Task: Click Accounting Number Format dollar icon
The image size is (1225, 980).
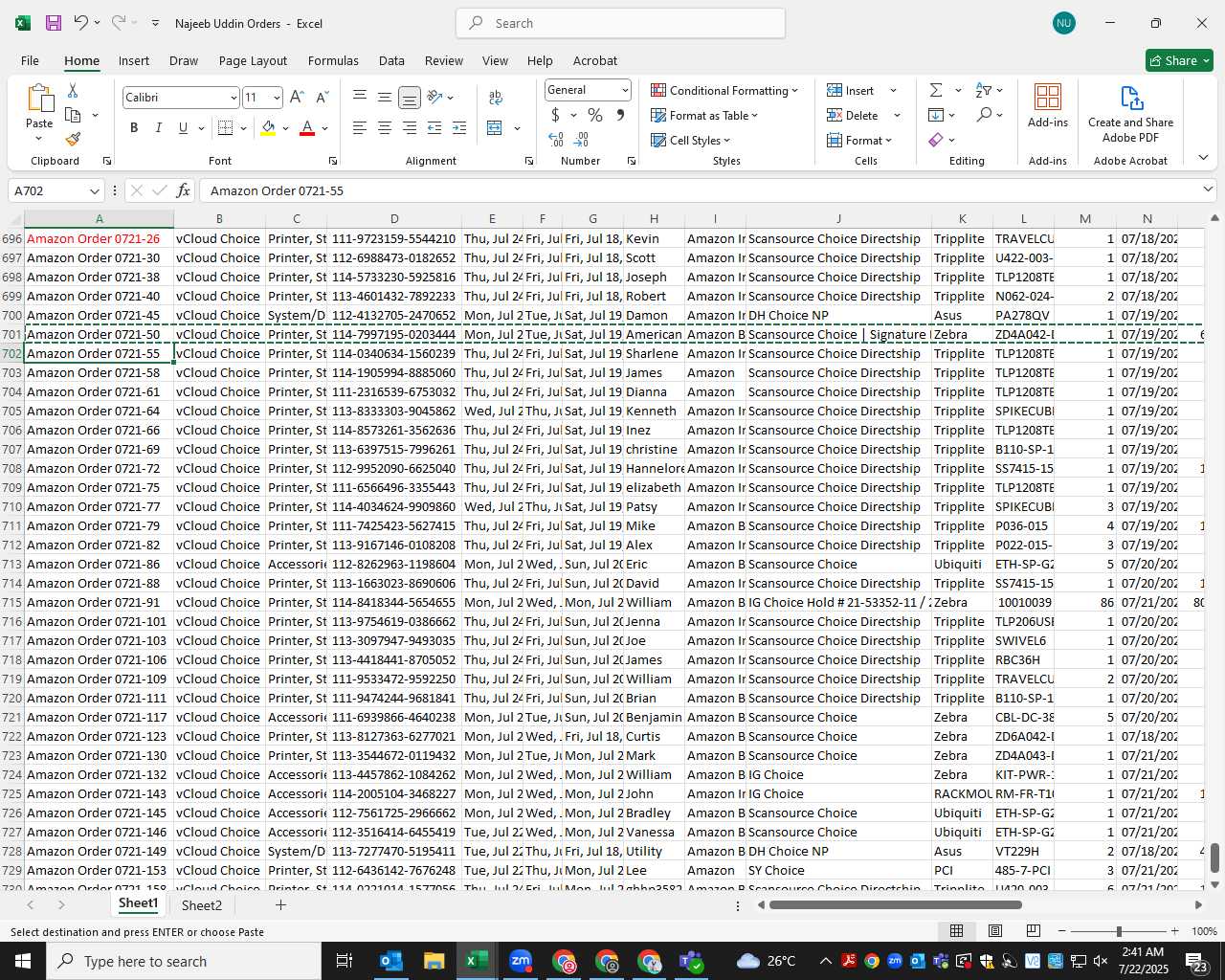Action: click(555, 115)
